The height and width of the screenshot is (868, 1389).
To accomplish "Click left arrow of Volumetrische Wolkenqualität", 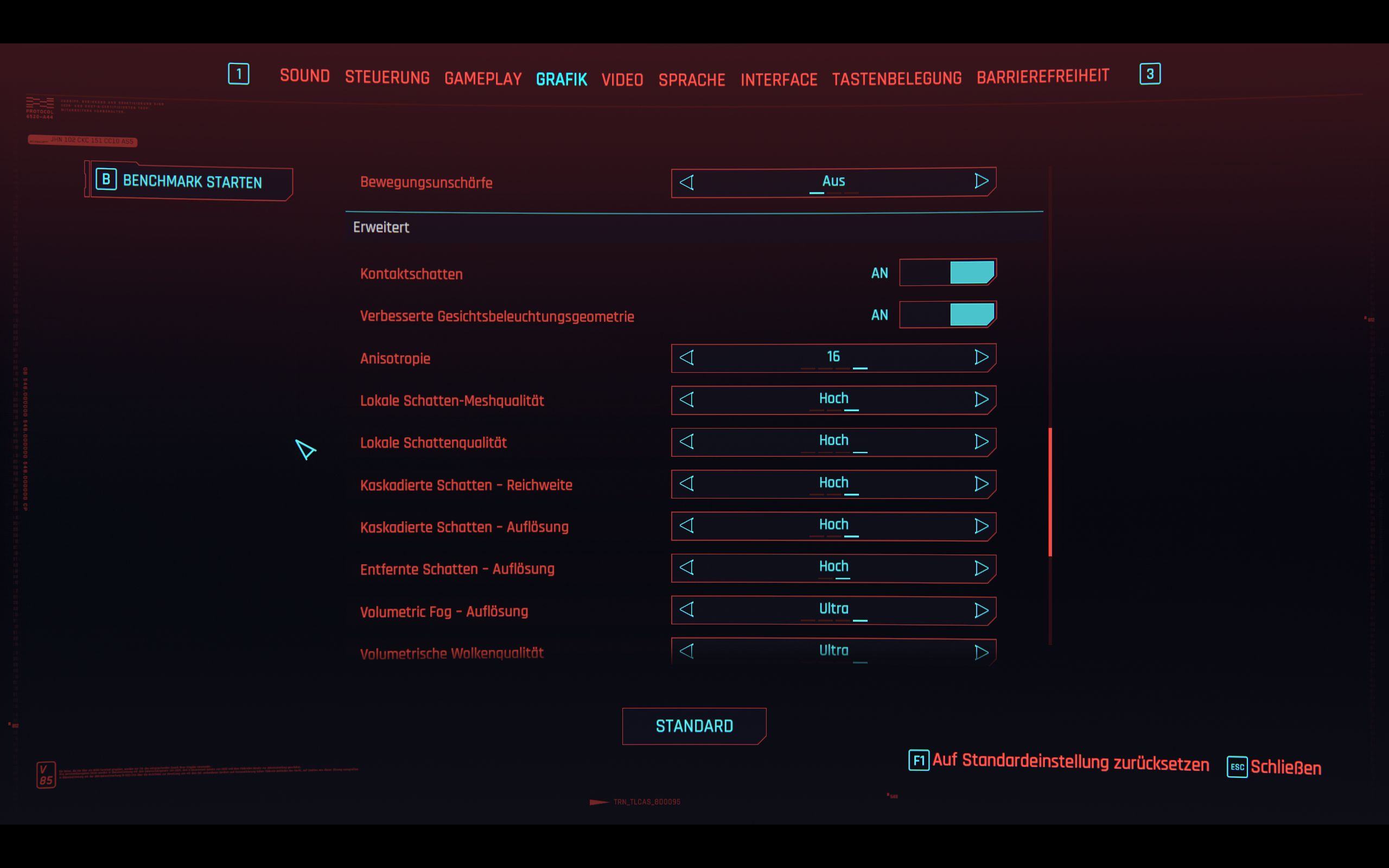I will (x=686, y=652).
